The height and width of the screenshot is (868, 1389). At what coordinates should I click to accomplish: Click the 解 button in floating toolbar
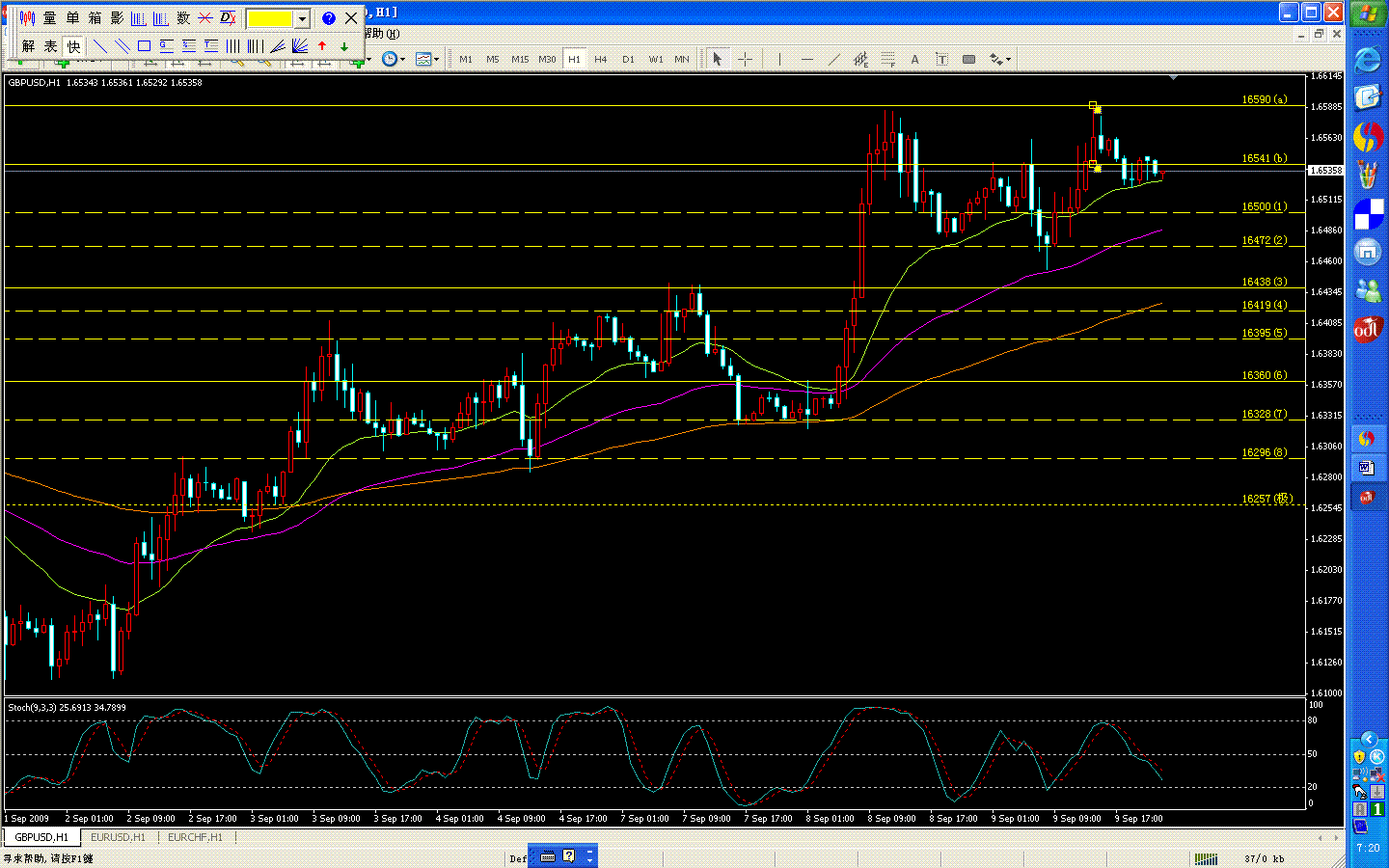click(28, 46)
